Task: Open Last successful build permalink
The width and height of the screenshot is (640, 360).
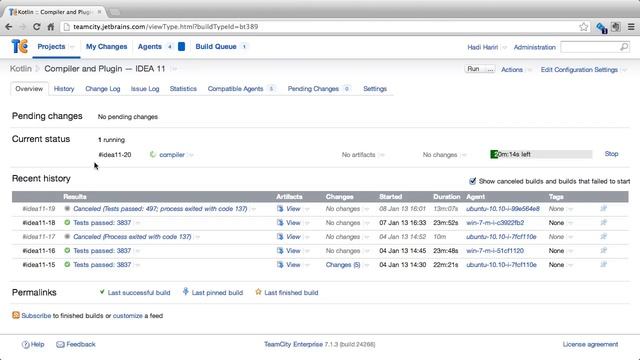Action: point(139,293)
